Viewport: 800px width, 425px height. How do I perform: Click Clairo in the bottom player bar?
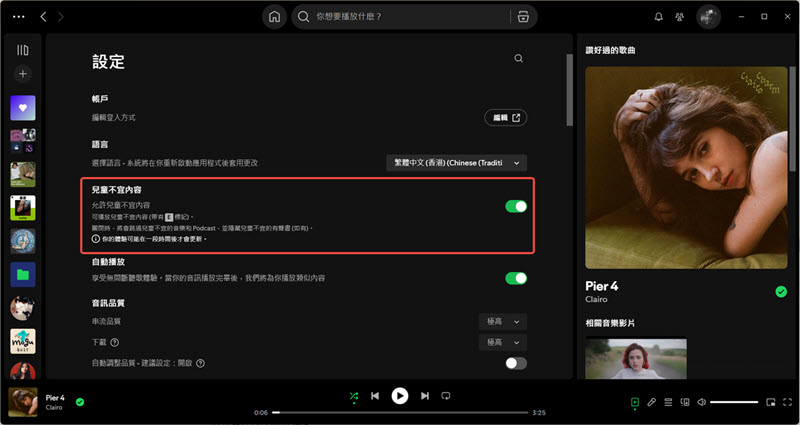[x=54, y=408]
